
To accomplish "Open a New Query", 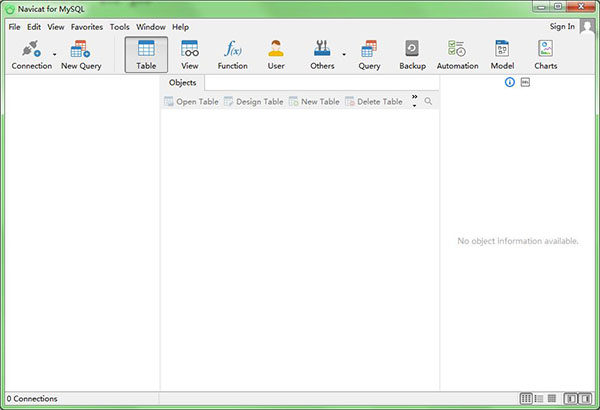I will click(x=81, y=55).
